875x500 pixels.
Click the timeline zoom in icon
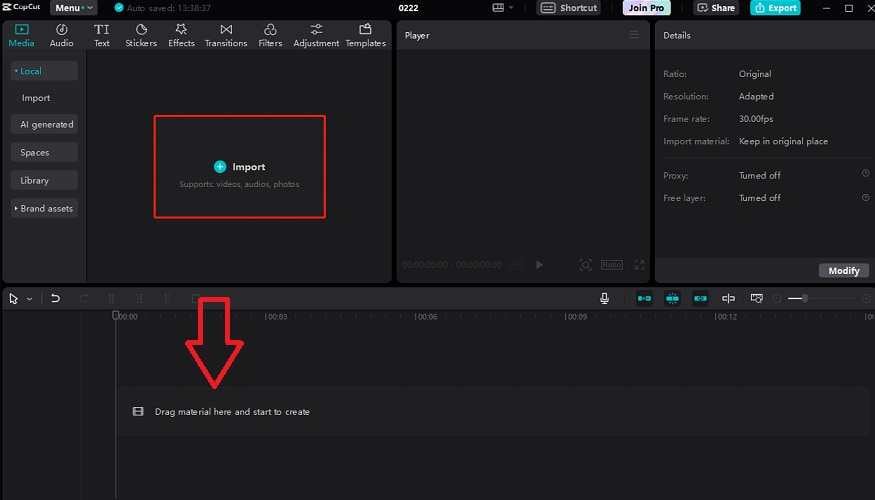tap(867, 299)
